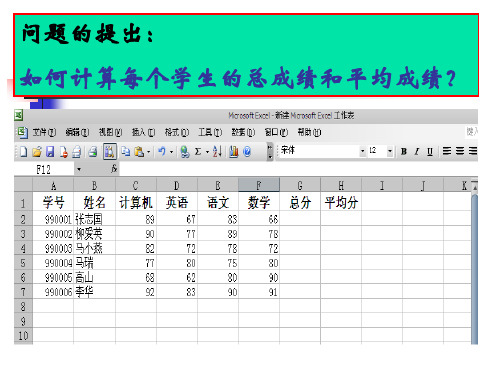
Task: Click the New blank workbook icon
Action: tap(23, 152)
